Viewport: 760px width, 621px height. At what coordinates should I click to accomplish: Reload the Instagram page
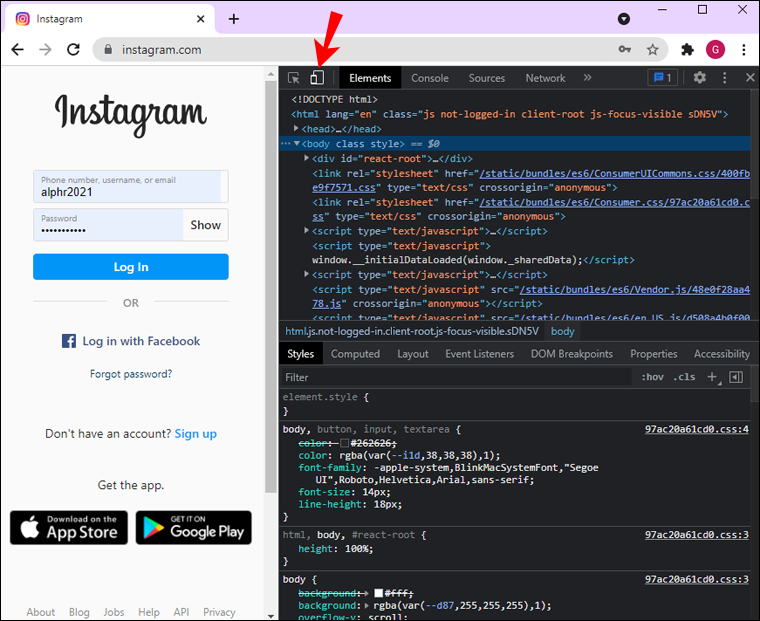73,49
